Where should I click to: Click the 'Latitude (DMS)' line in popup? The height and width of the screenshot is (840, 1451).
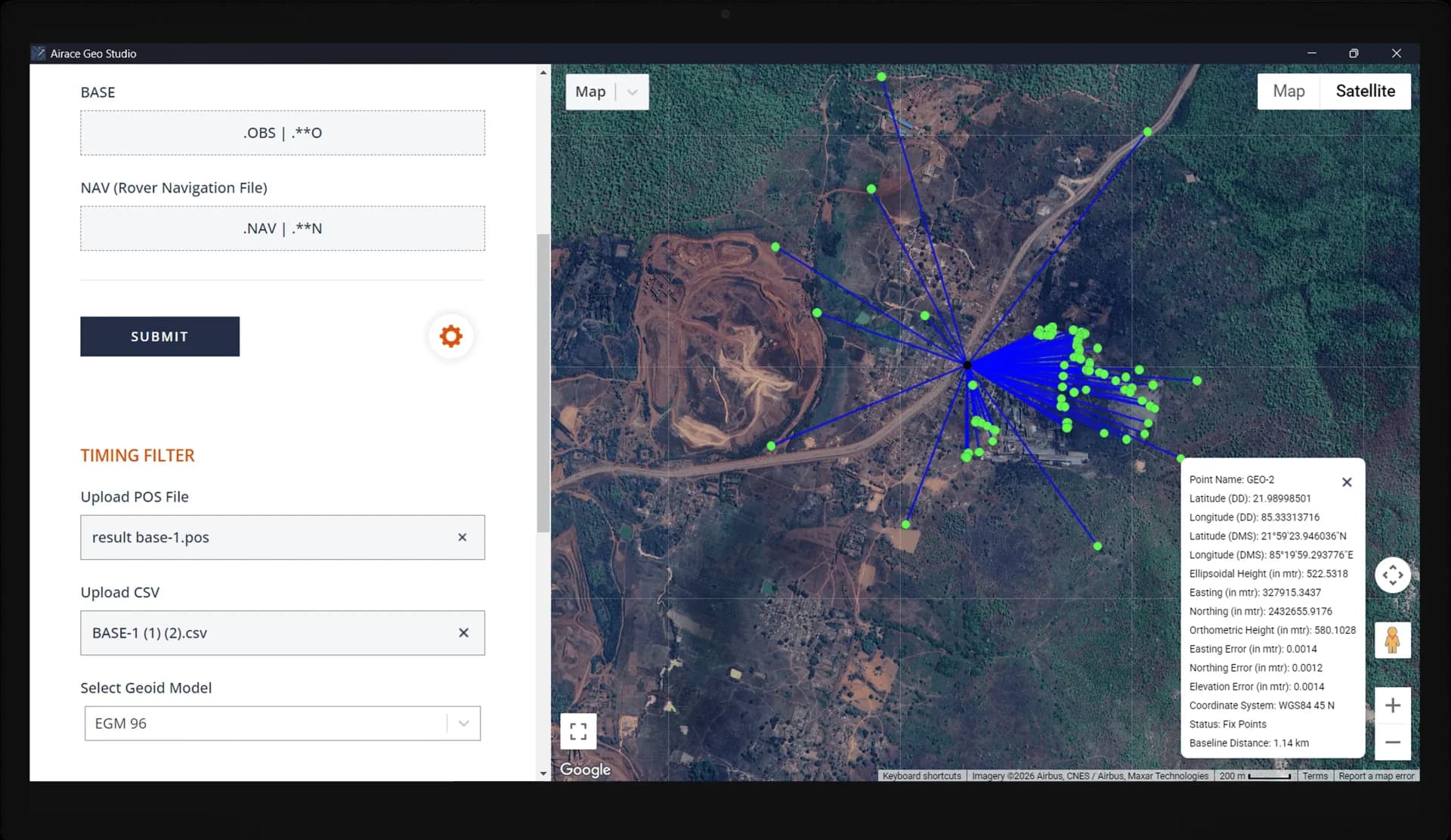pyautogui.click(x=1267, y=536)
